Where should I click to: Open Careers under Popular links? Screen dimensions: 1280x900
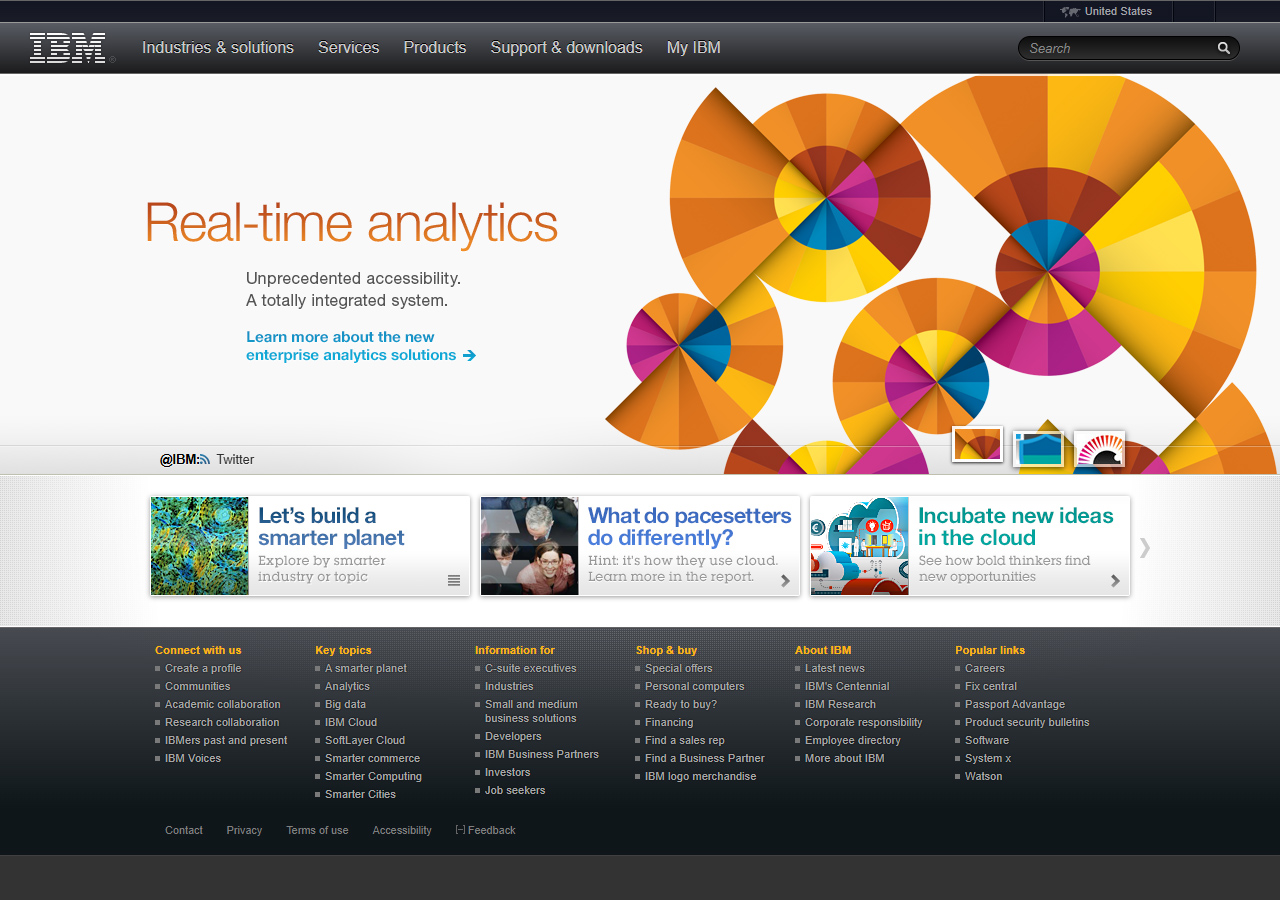[985, 668]
